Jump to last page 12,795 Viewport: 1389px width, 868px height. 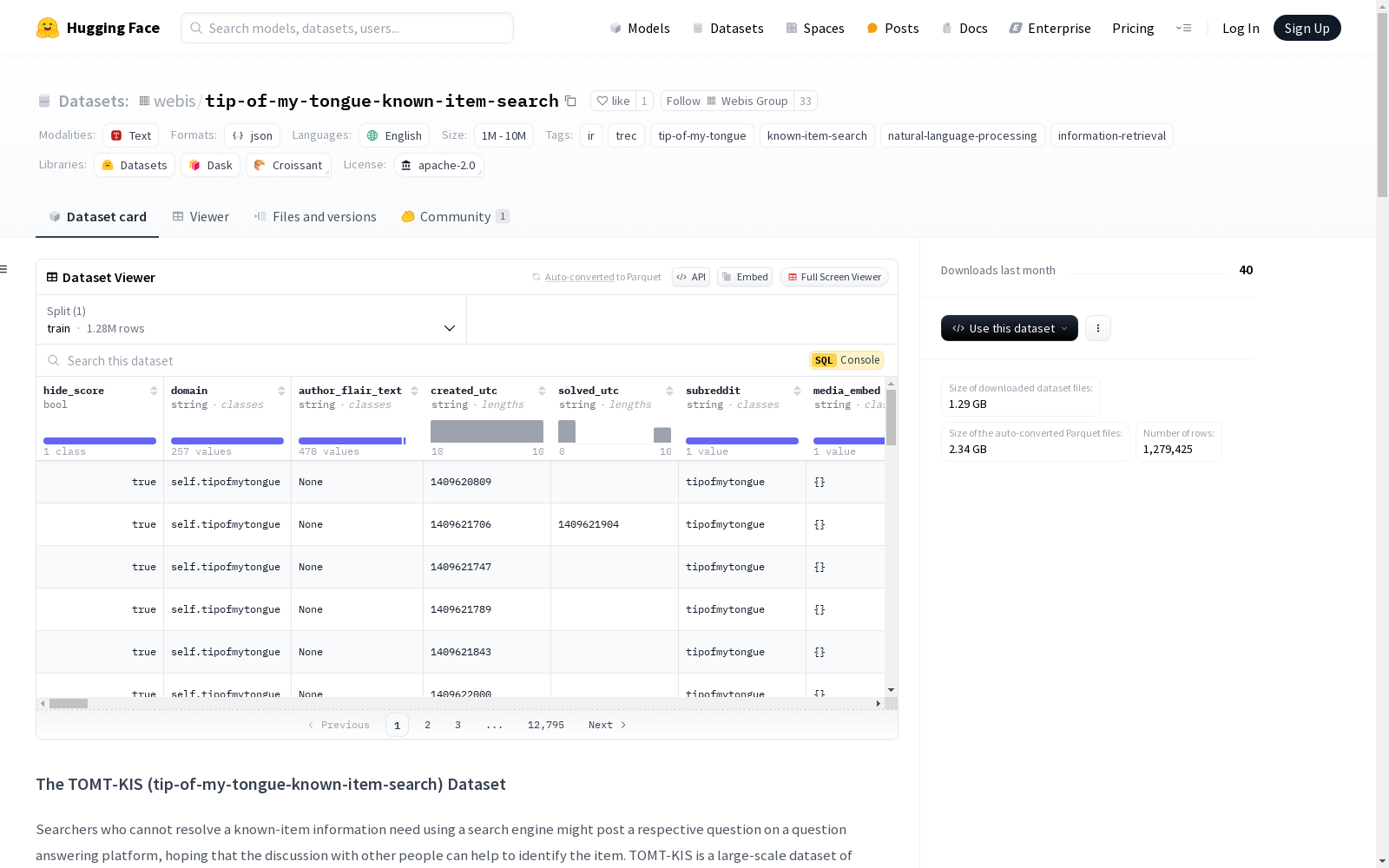click(546, 725)
